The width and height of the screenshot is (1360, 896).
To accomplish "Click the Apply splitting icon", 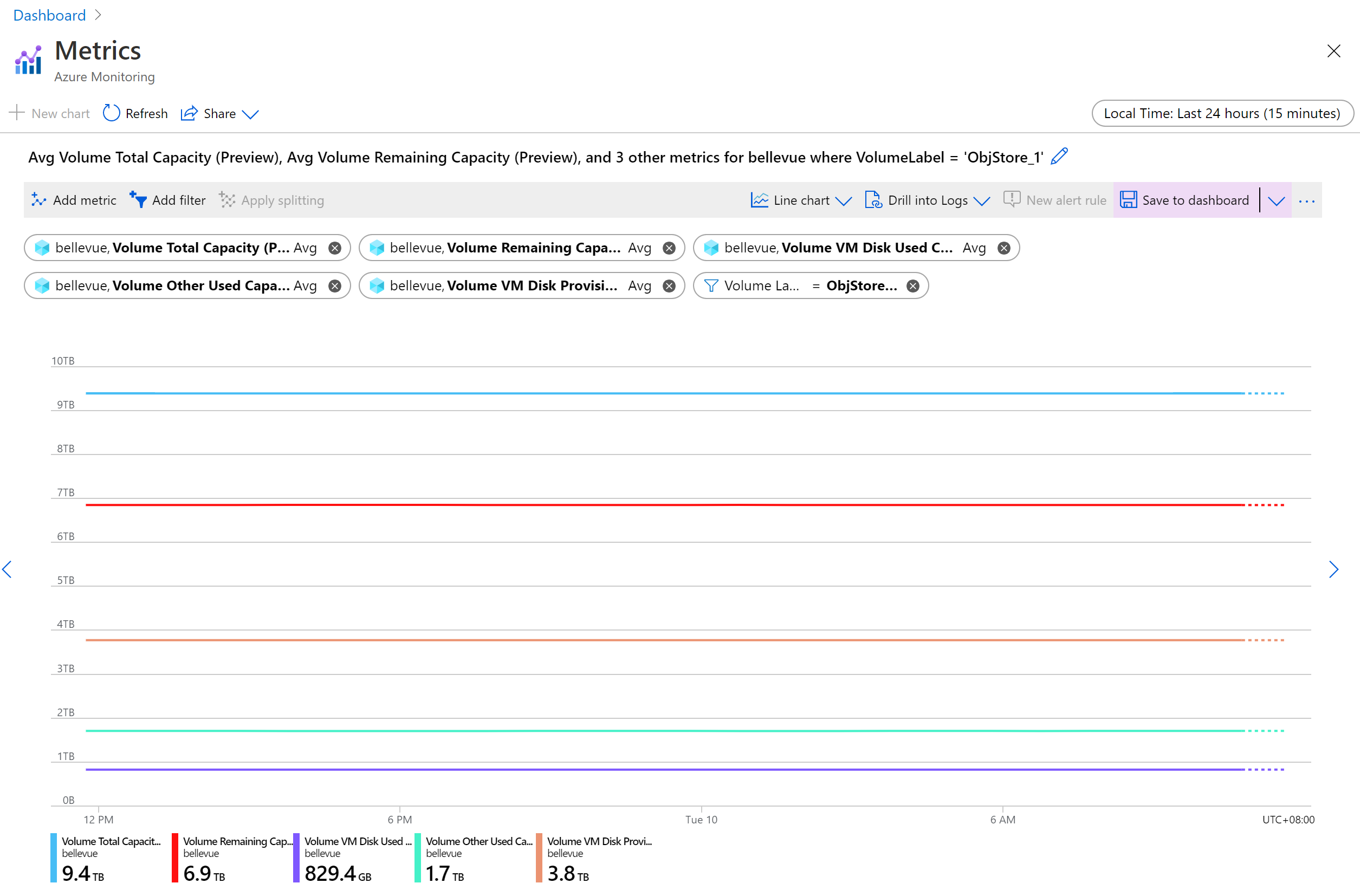I will (x=226, y=200).
